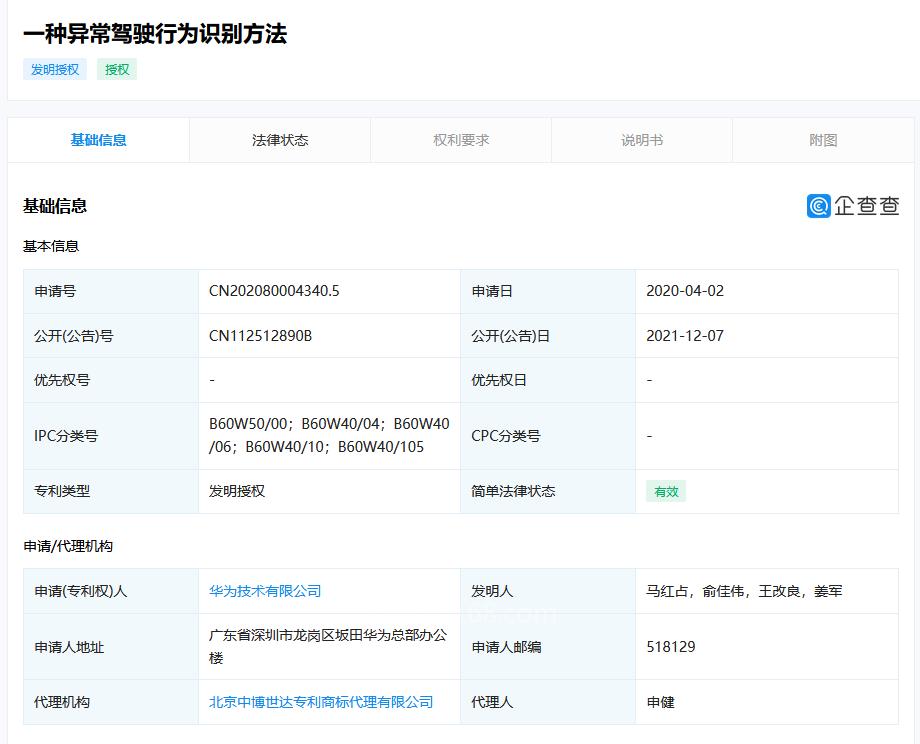
Task: Click the patent title heading
Action: click(x=155, y=33)
